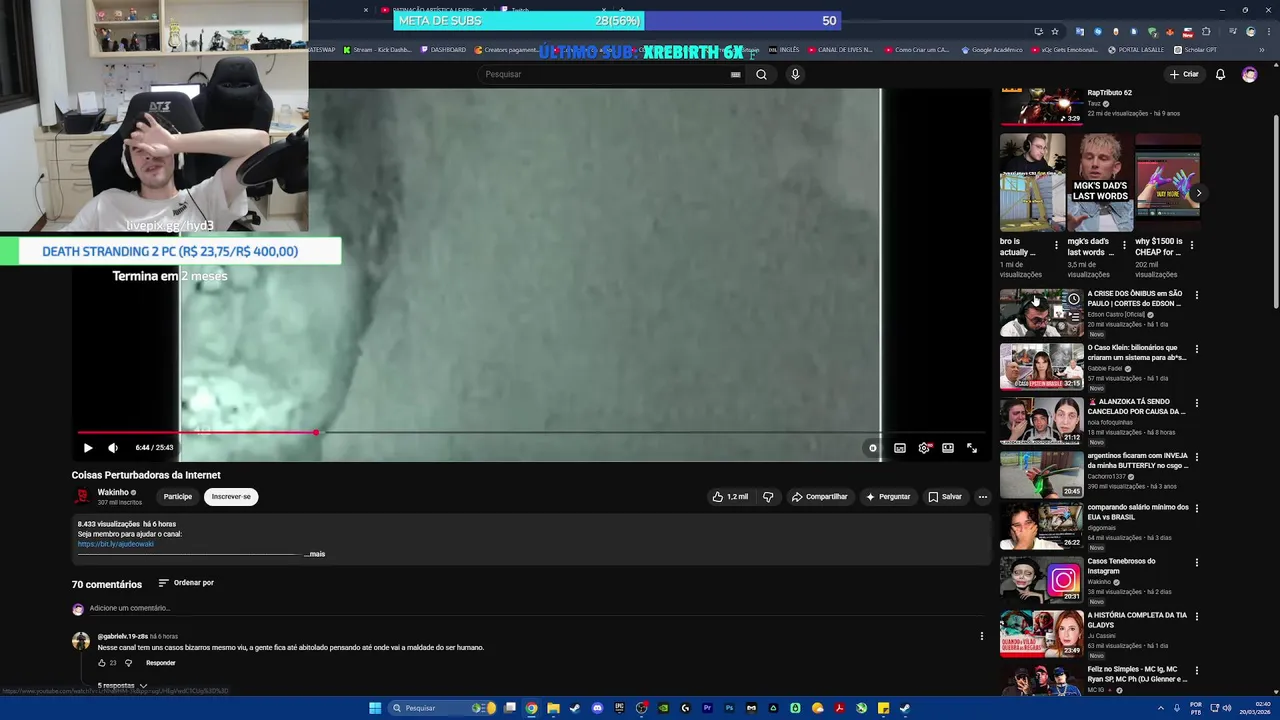The width and height of the screenshot is (1280, 720).
Task: Open options for 'why $1500 is CHEAP' short
Action: coord(1192,245)
